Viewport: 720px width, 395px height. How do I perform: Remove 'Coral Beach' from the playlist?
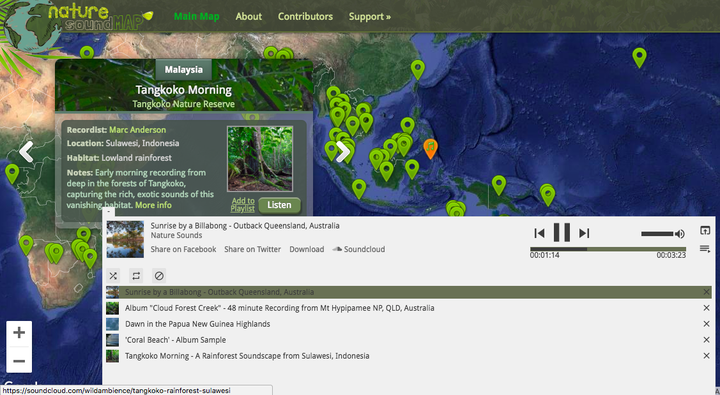pos(706,340)
